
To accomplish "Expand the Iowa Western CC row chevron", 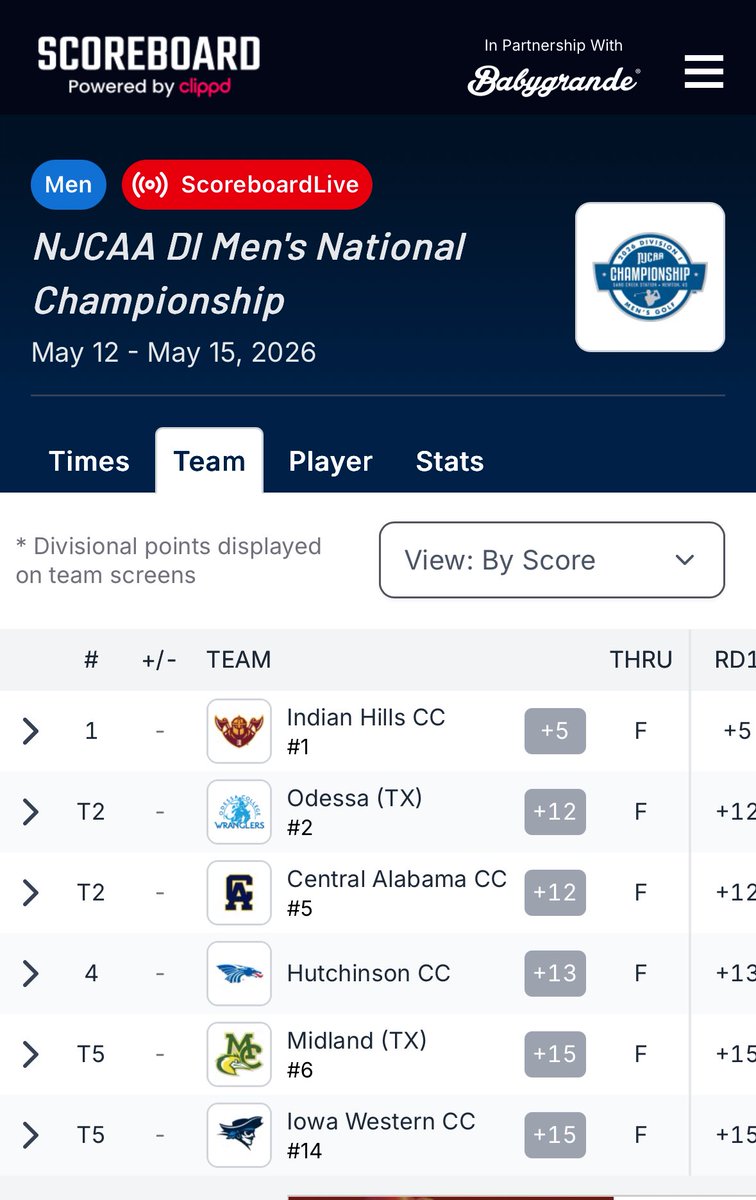I will click(30, 1135).
